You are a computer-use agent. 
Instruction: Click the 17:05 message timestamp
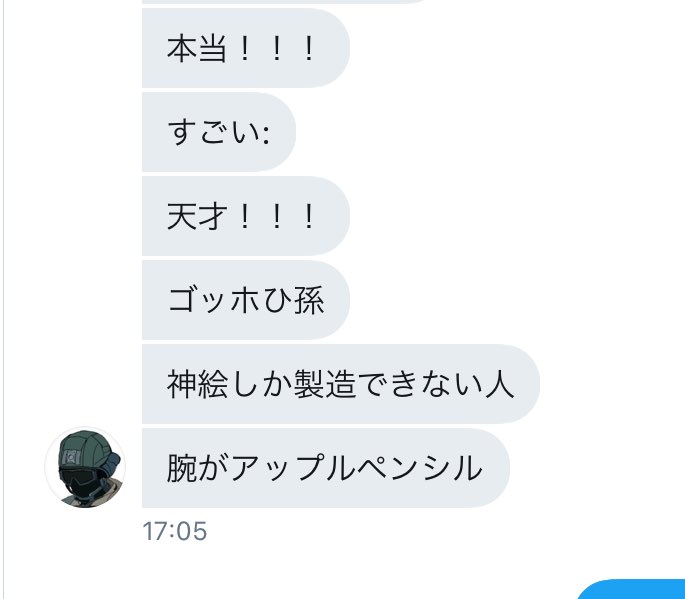(175, 531)
